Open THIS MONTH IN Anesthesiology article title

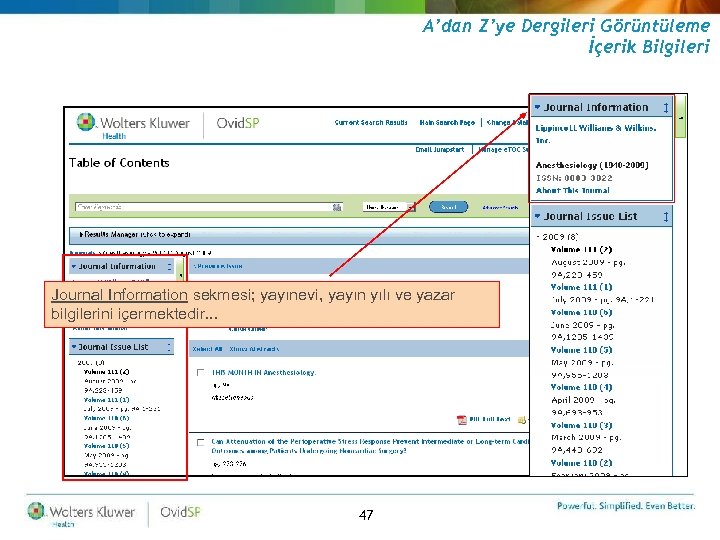coord(264,372)
